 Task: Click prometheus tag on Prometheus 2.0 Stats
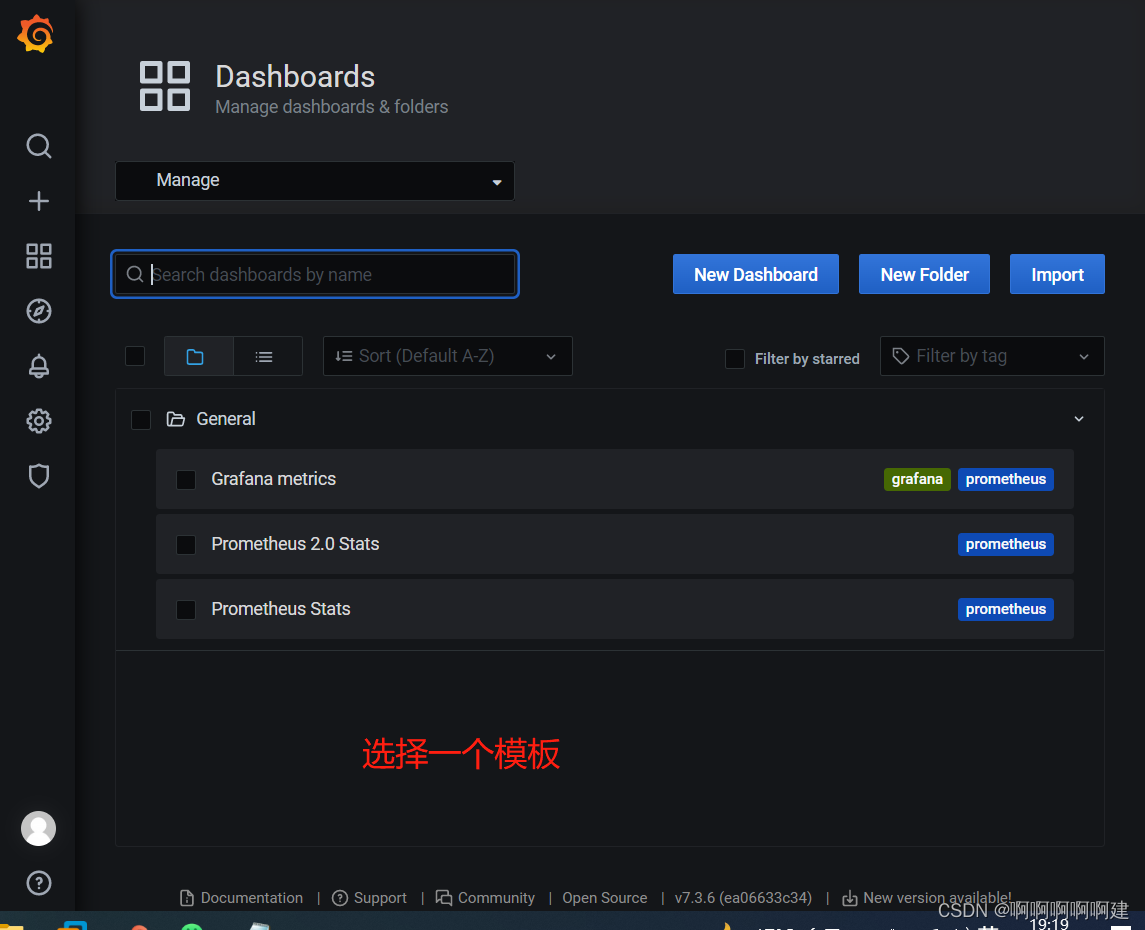coord(1006,545)
